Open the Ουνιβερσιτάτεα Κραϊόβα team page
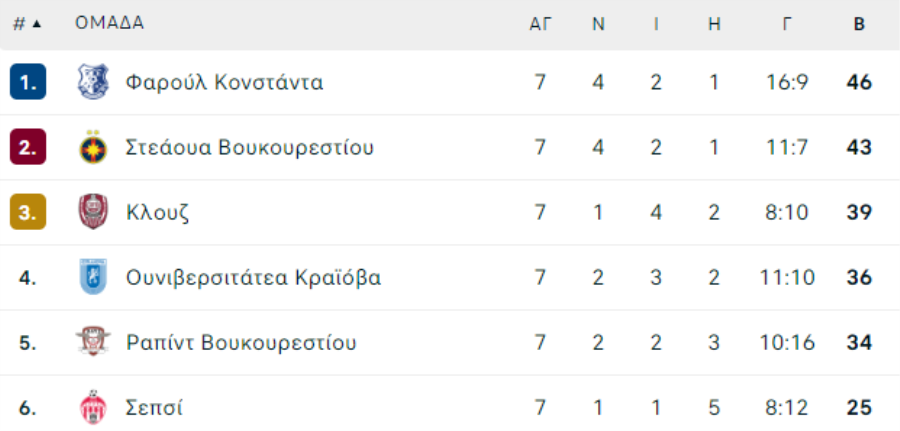 [253, 277]
